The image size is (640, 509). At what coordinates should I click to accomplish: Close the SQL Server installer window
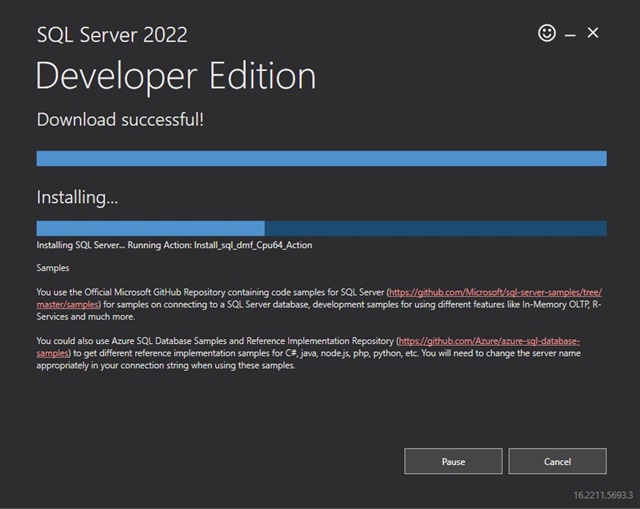[x=593, y=33]
